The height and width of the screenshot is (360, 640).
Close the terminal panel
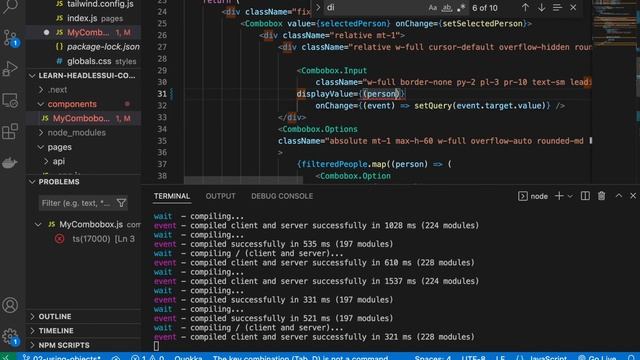pos(633,196)
